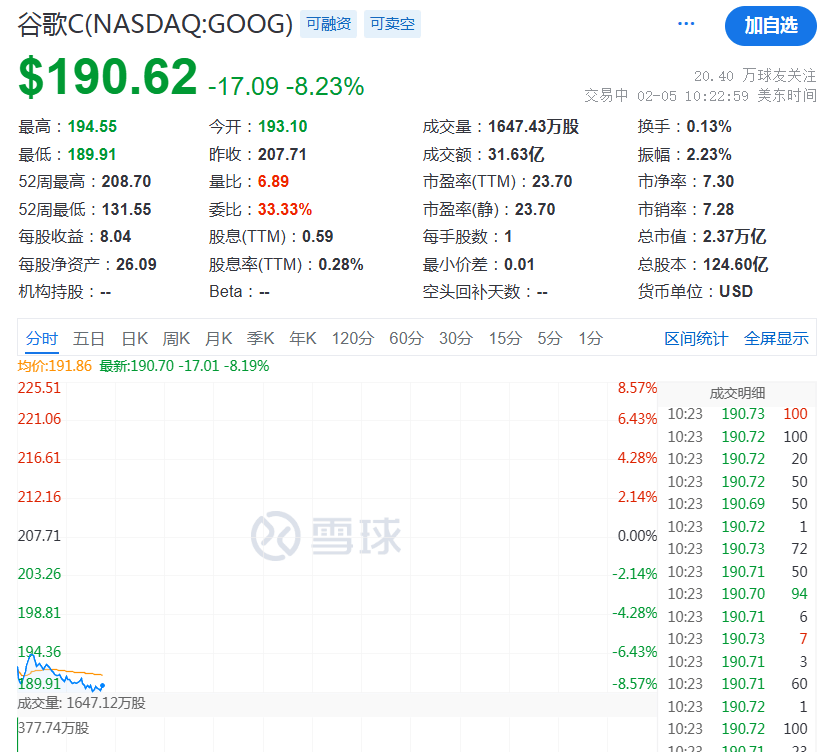The height and width of the screenshot is (752, 827).
Task: Select the 120分 interval tab
Action: (351, 338)
